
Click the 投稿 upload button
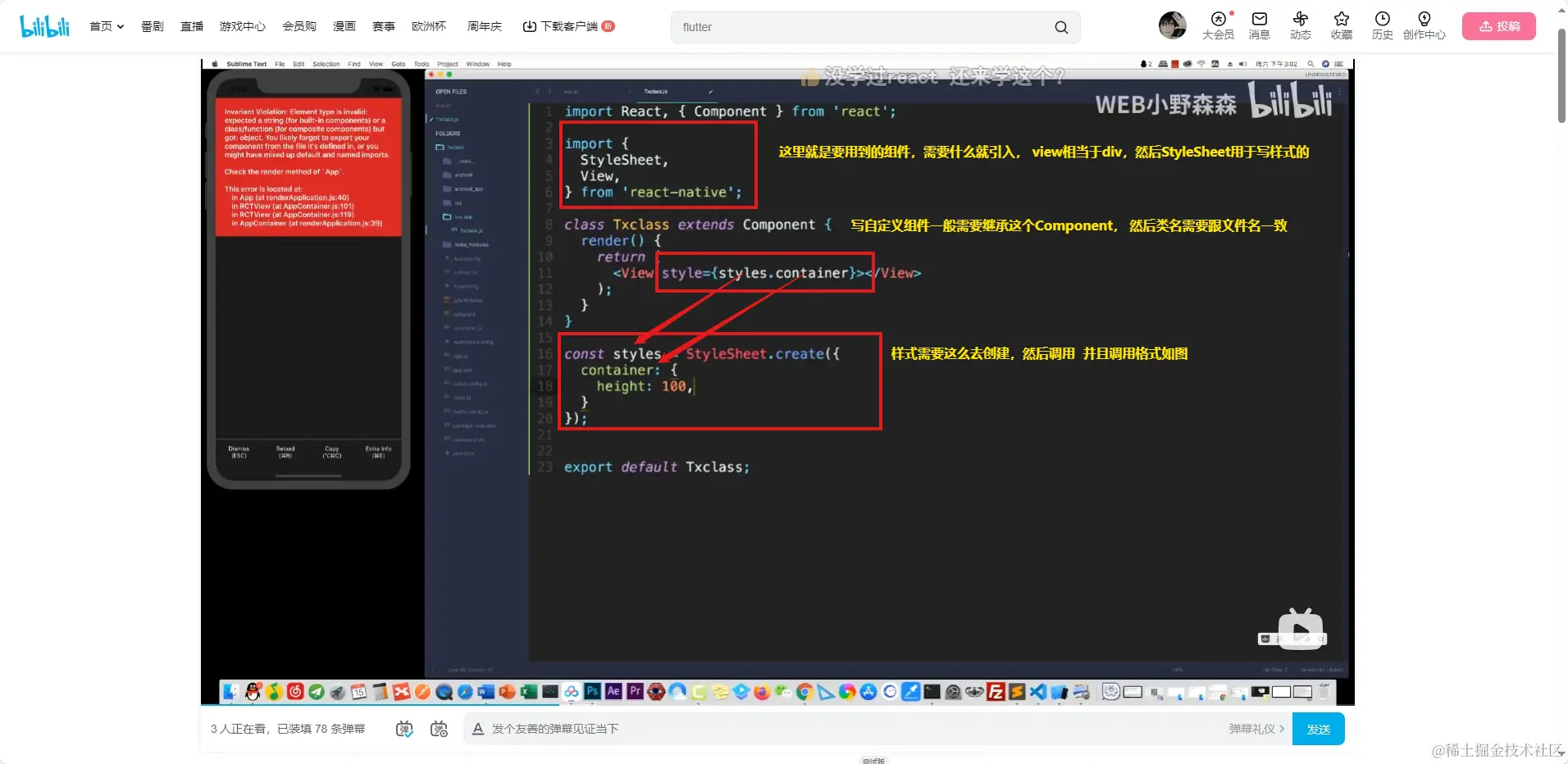(x=1499, y=26)
